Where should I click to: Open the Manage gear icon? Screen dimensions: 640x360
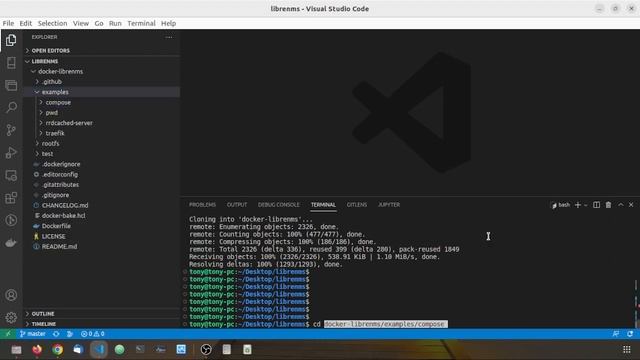pos(11,317)
